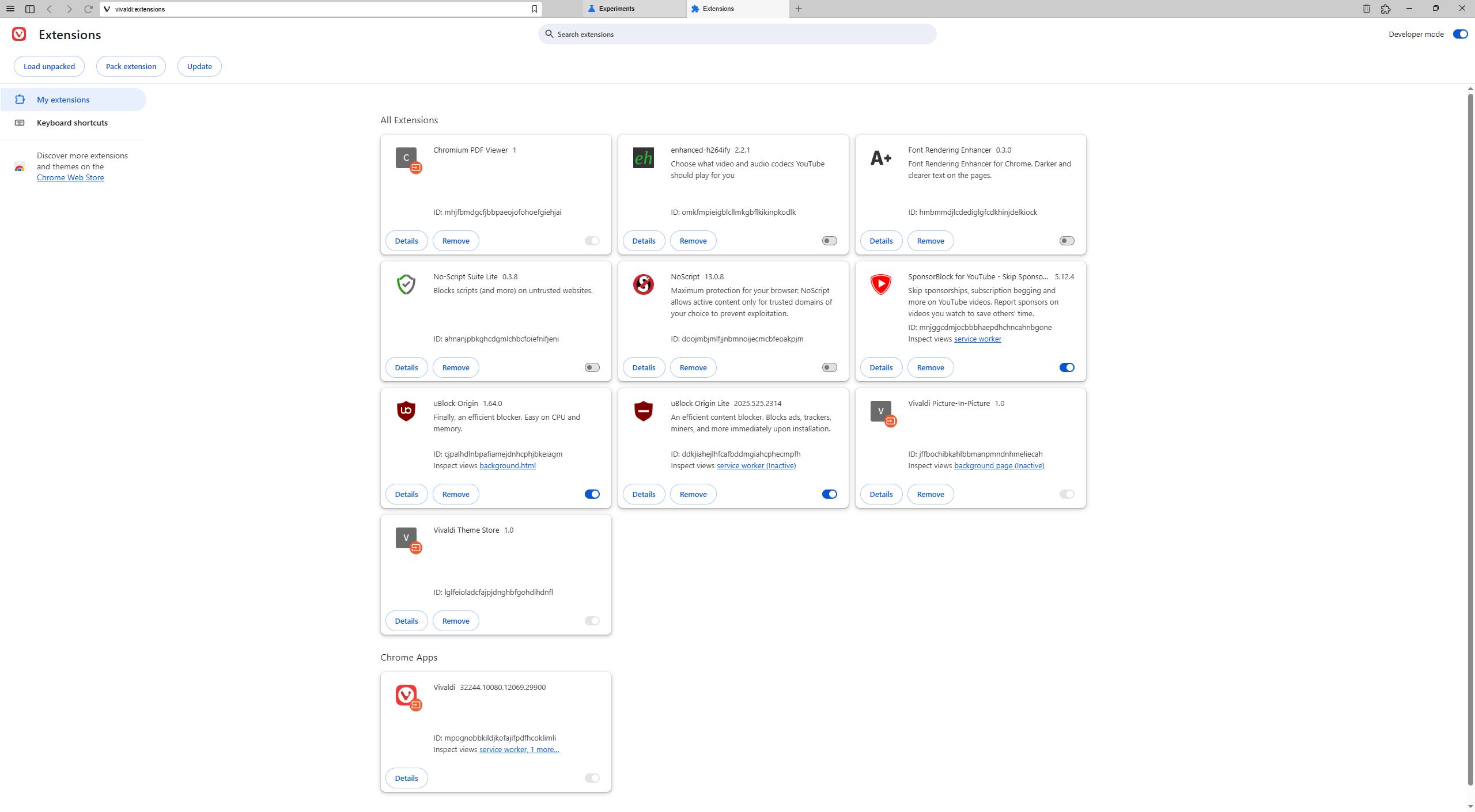Click the Font Rendering Enhancer A+ icon

tap(881, 157)
